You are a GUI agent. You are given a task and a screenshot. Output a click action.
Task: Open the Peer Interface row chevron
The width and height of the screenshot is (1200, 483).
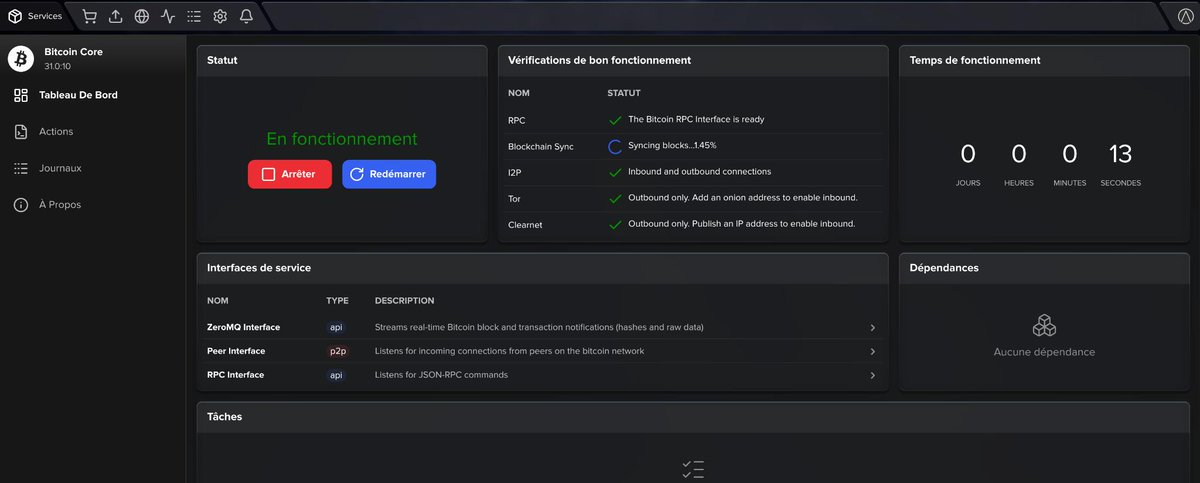(872, 352)
